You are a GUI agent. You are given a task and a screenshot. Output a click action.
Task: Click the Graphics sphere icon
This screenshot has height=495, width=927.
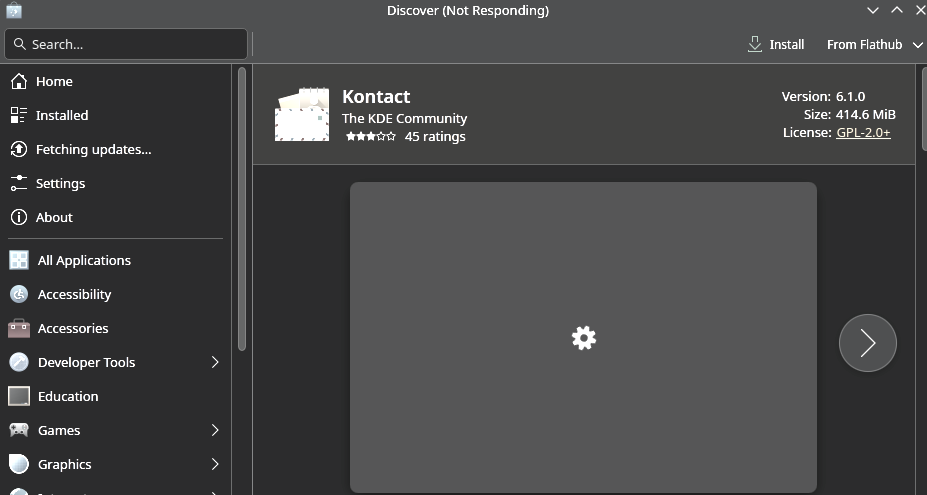click(19, 464)
